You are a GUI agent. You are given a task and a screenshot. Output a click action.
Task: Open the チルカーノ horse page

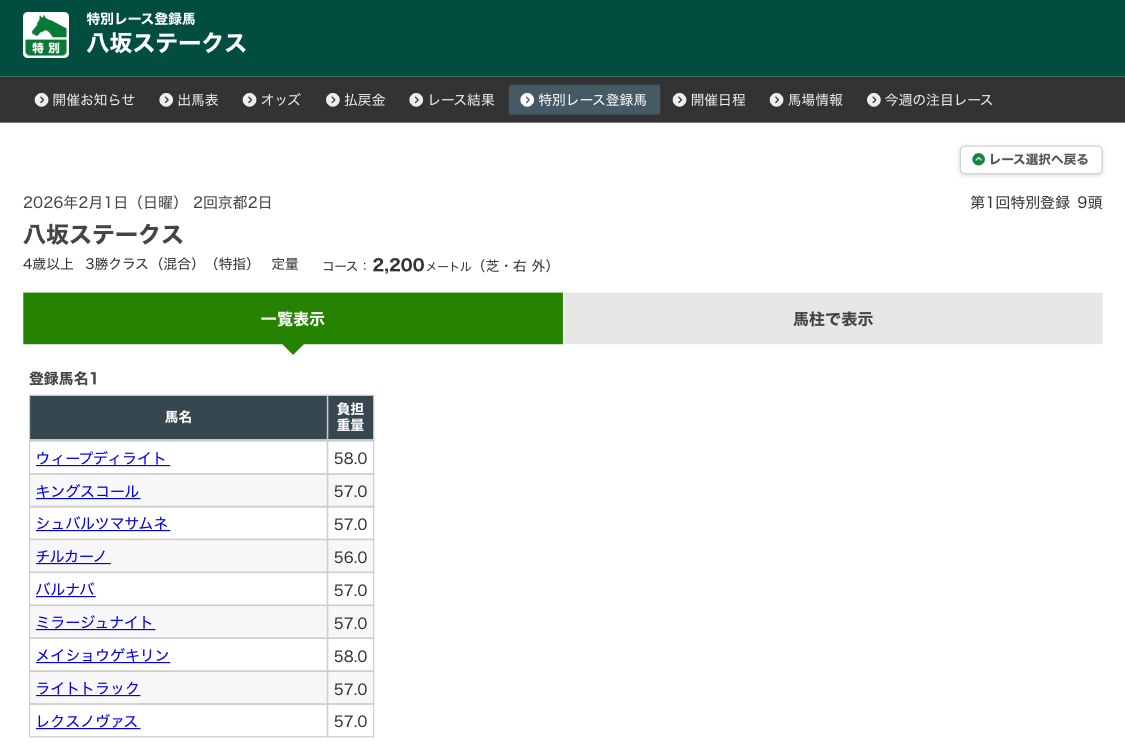[73, 556]
